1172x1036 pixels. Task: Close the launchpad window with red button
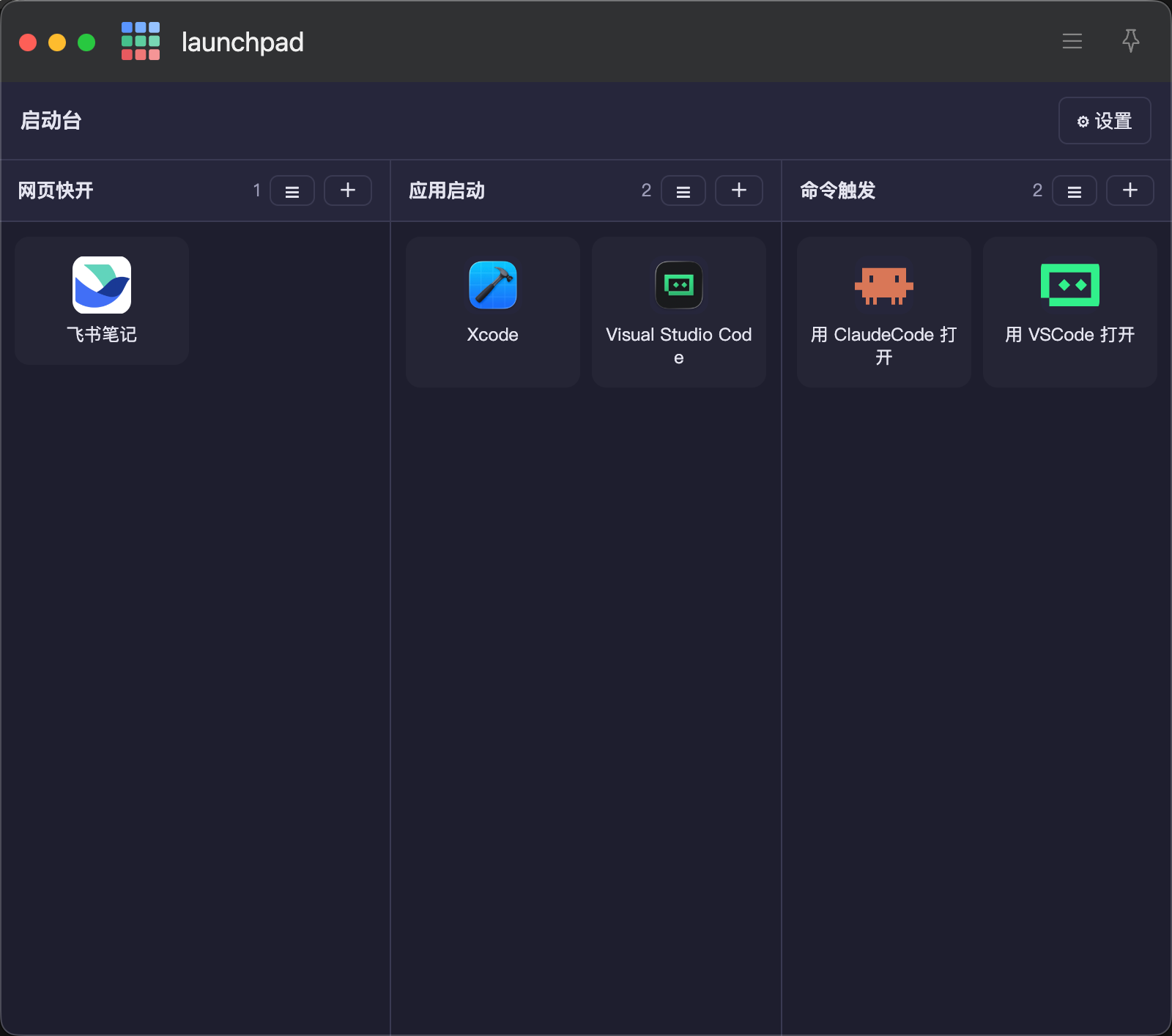click(x=28, y=42)
